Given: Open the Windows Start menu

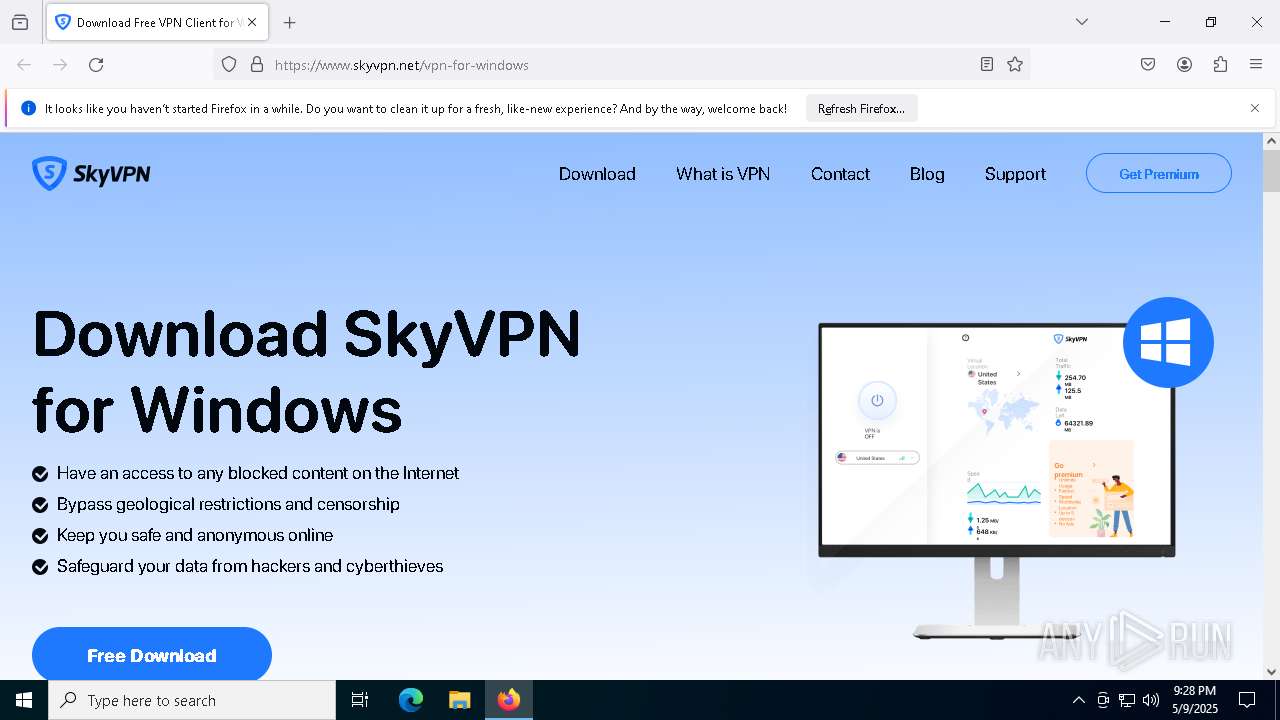Looking at the screenshot, I should (24, 700).
